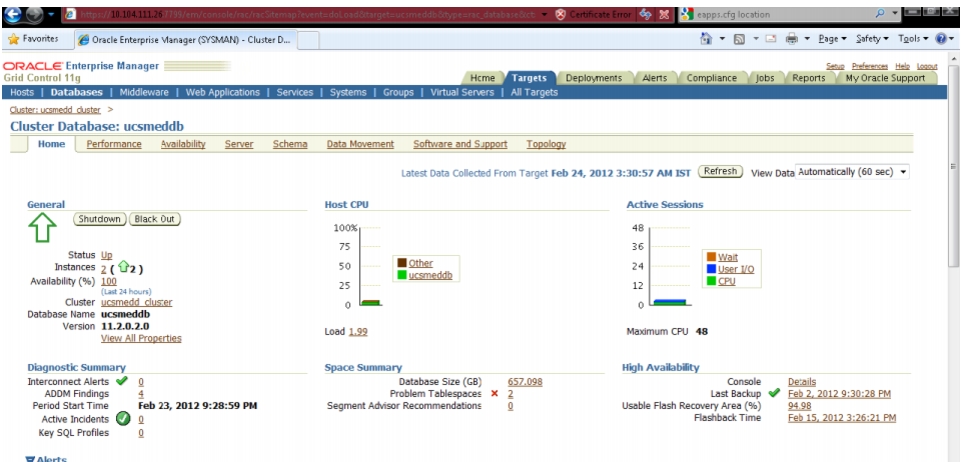The width and height of the screenshot is (963, 462).
Task: Go back with browser back arrow
Action: pos(14,14)
